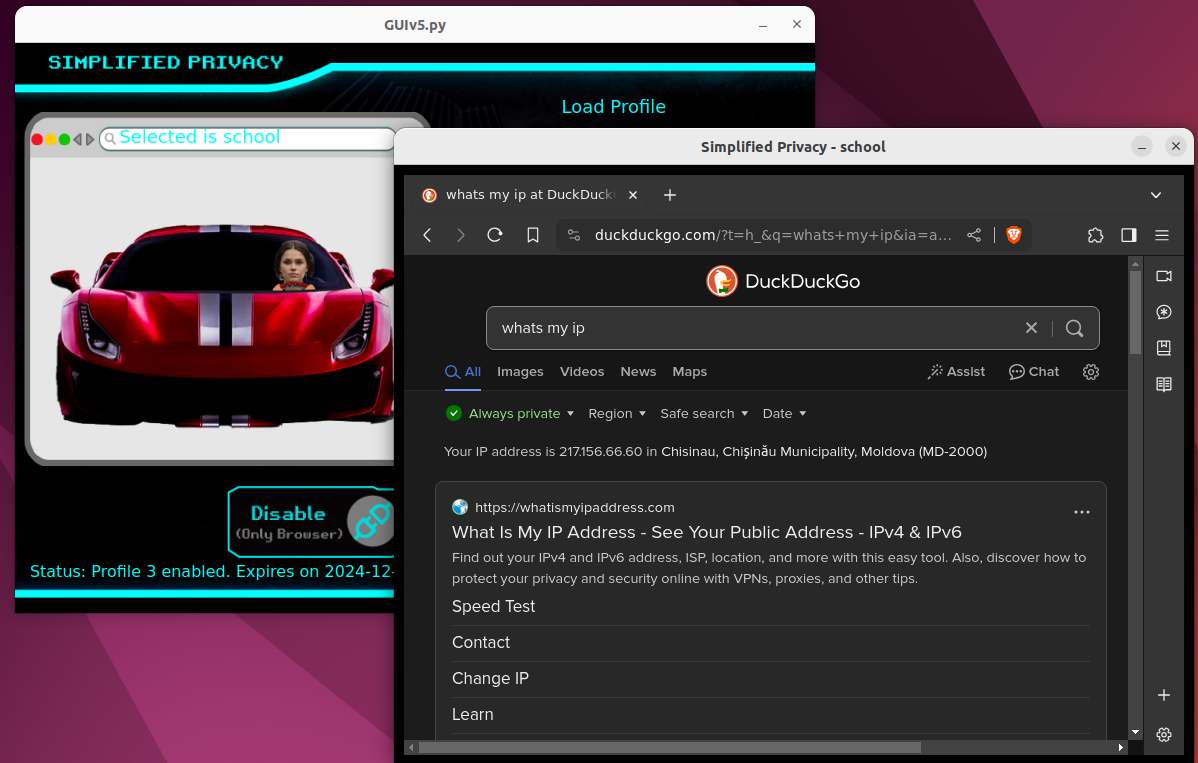Open bookmarks panel icon in sidebar
The height and width of the screenshot is (763, 1198).
click(1164, 348)
